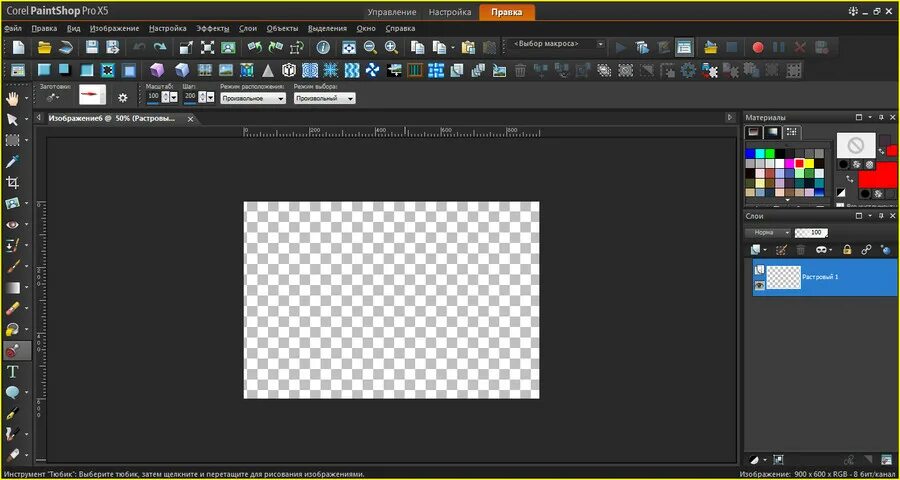The width and height of the screenshot is (900, 480).
Task: Open the Выделения menu
Action: pyautogui.click(x=327, y=28)
